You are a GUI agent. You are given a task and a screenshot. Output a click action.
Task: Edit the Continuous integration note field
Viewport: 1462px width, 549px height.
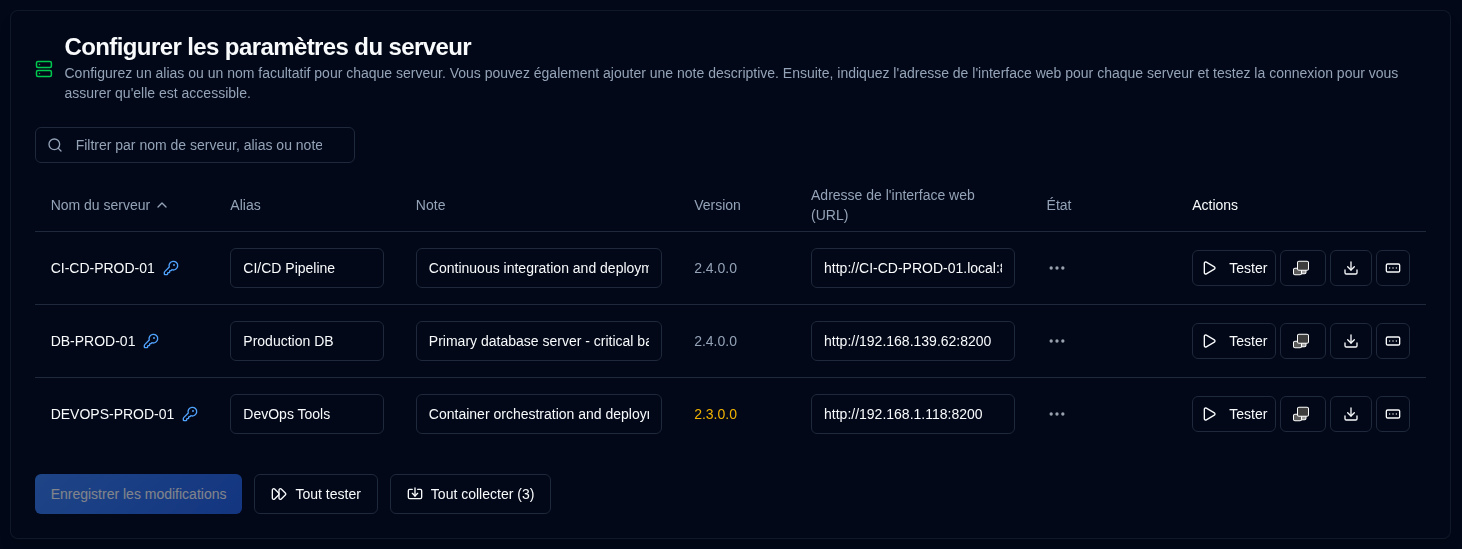pyautogui.click(x=539, y=268)
